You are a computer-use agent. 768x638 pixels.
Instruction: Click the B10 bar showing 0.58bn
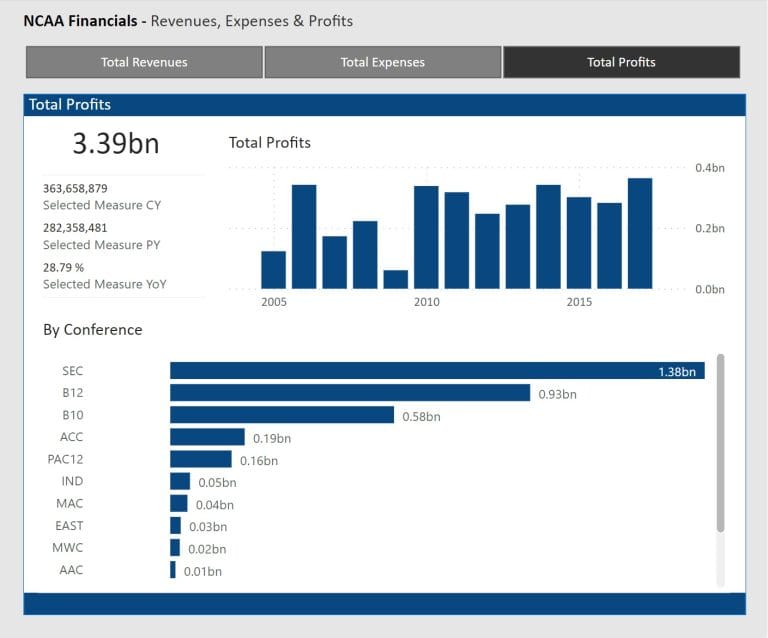coord(282,415)
